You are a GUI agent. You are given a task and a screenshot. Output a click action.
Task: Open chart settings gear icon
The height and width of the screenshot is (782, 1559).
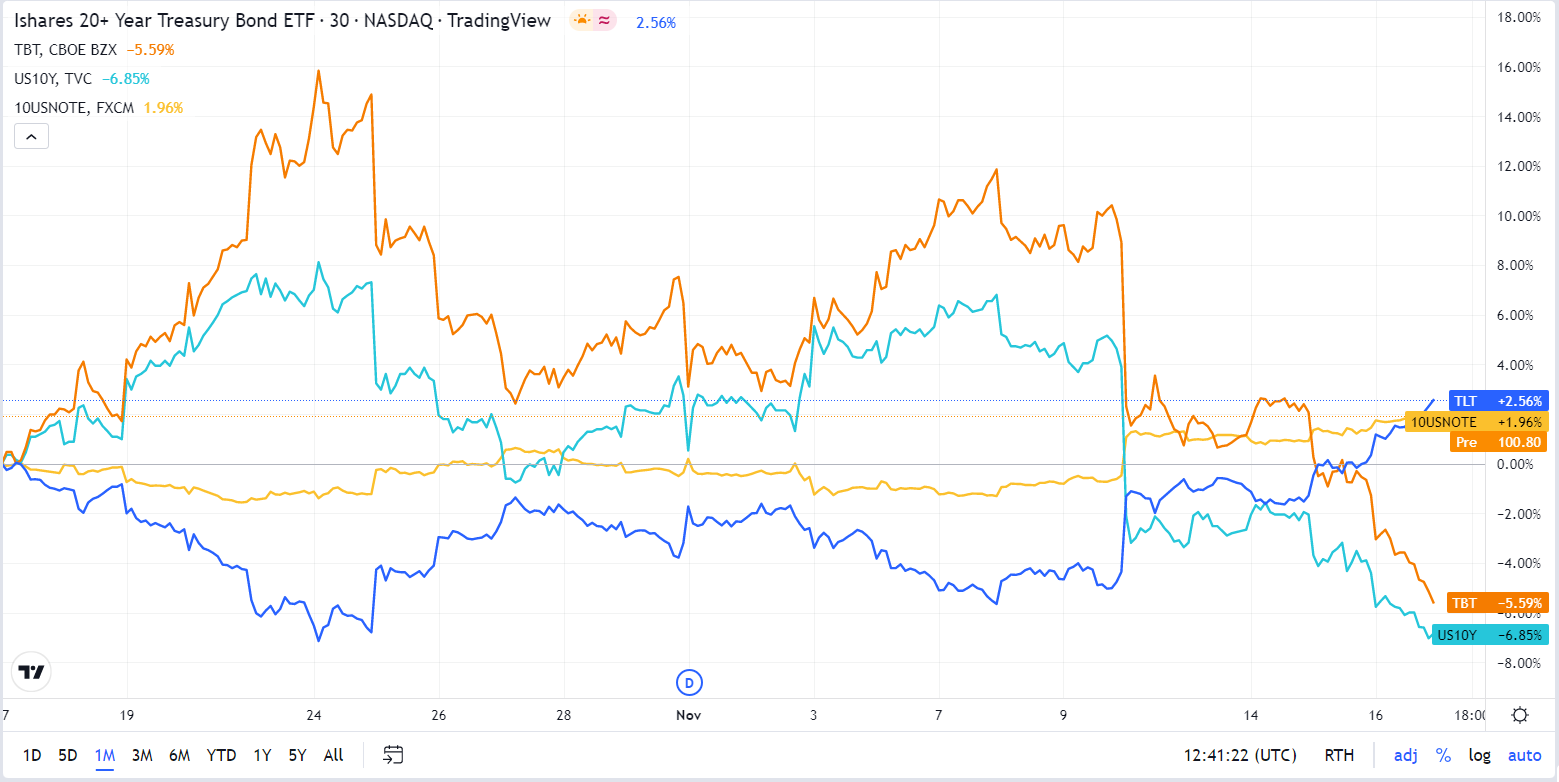(1520, 715)
